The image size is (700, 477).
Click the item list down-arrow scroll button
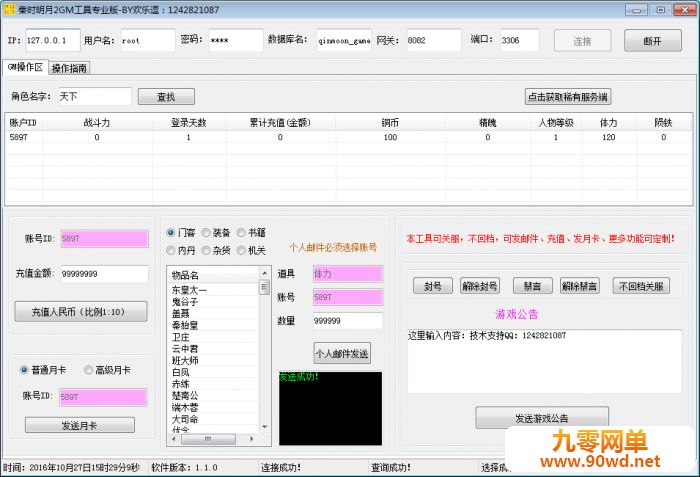coord(264,427)
